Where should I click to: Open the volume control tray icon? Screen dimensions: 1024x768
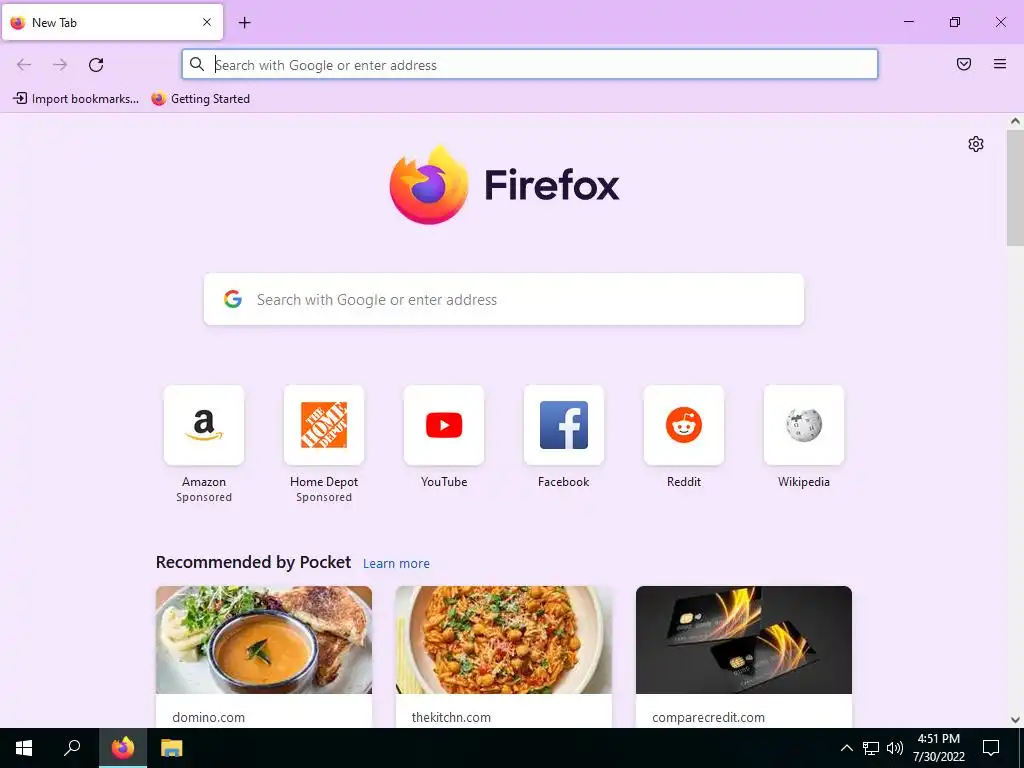pyautogui.click(x=895, y=748)
